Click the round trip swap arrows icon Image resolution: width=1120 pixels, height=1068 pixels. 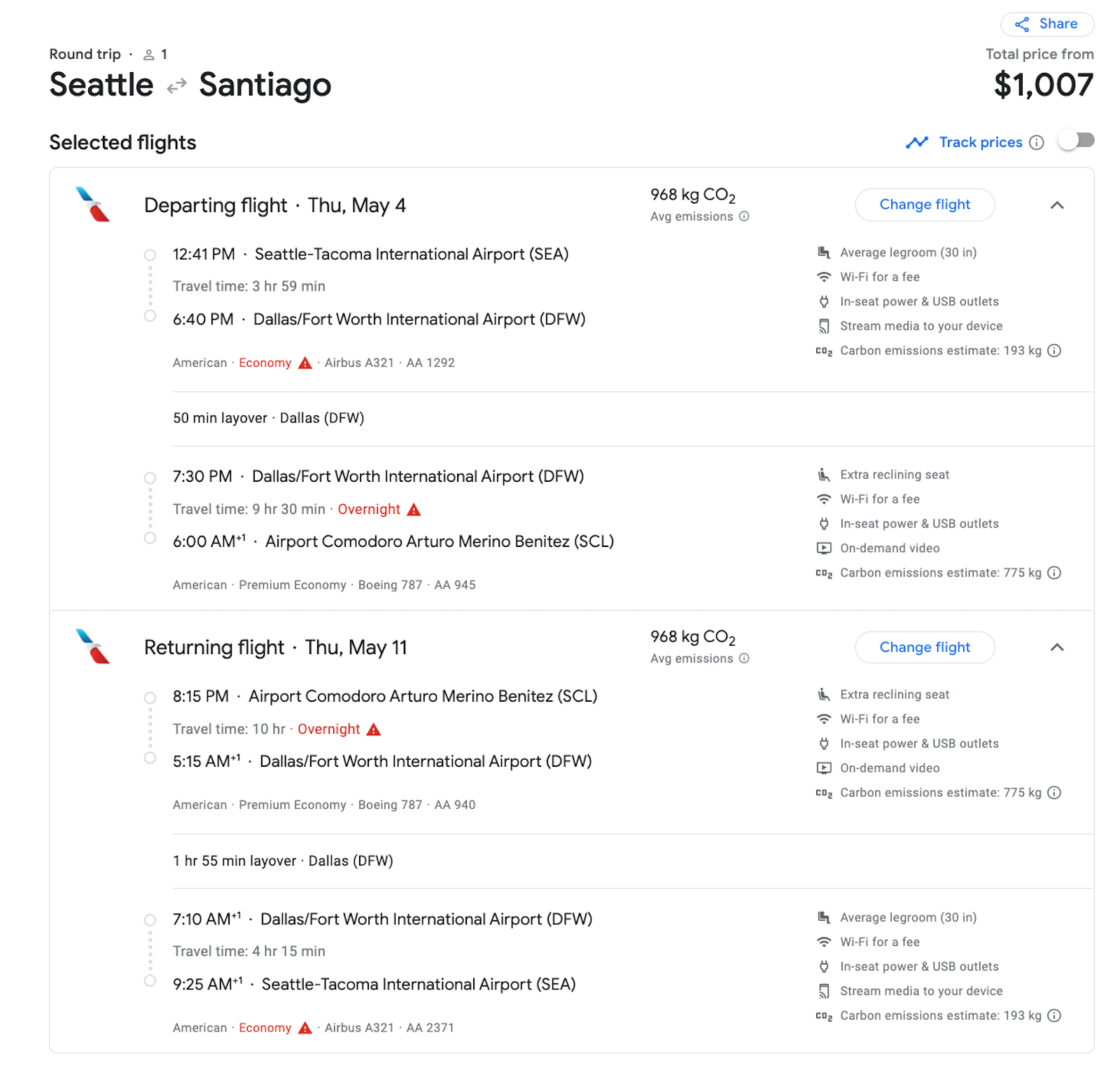click(x=176, y=85)
